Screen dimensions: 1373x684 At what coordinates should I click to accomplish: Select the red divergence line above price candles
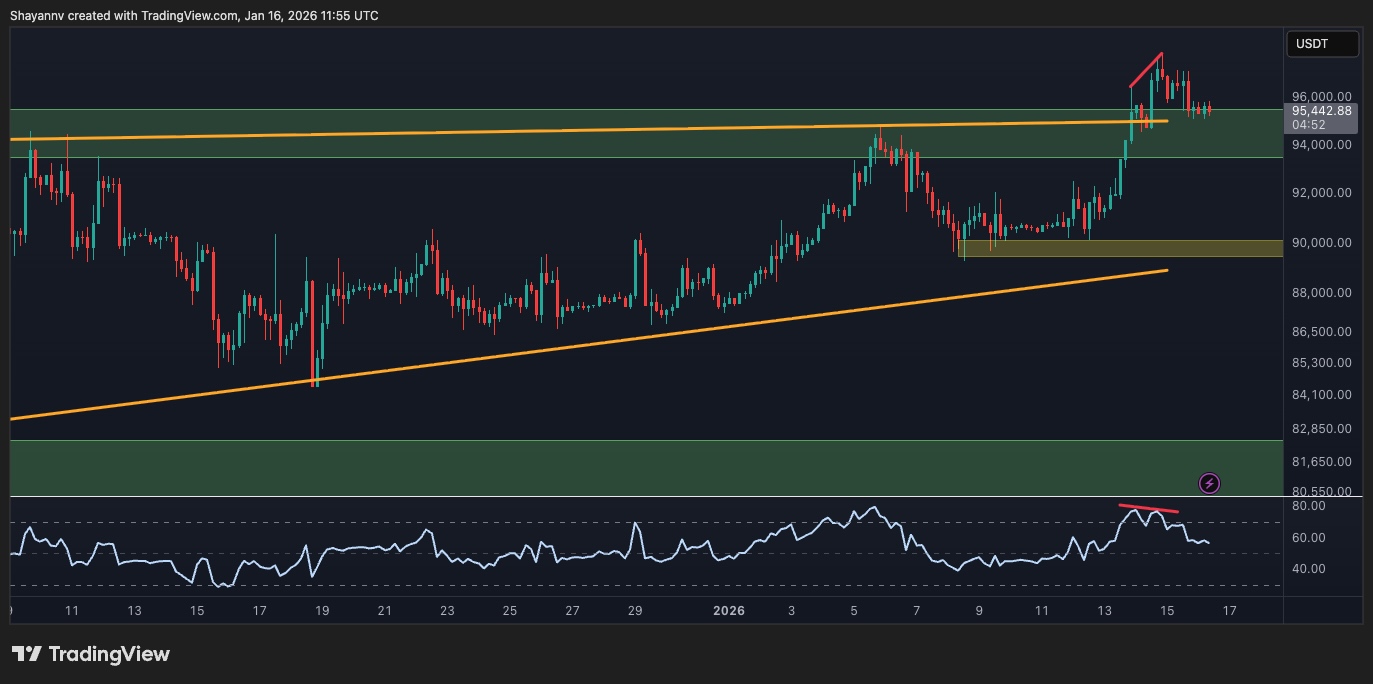point(1146,69)
